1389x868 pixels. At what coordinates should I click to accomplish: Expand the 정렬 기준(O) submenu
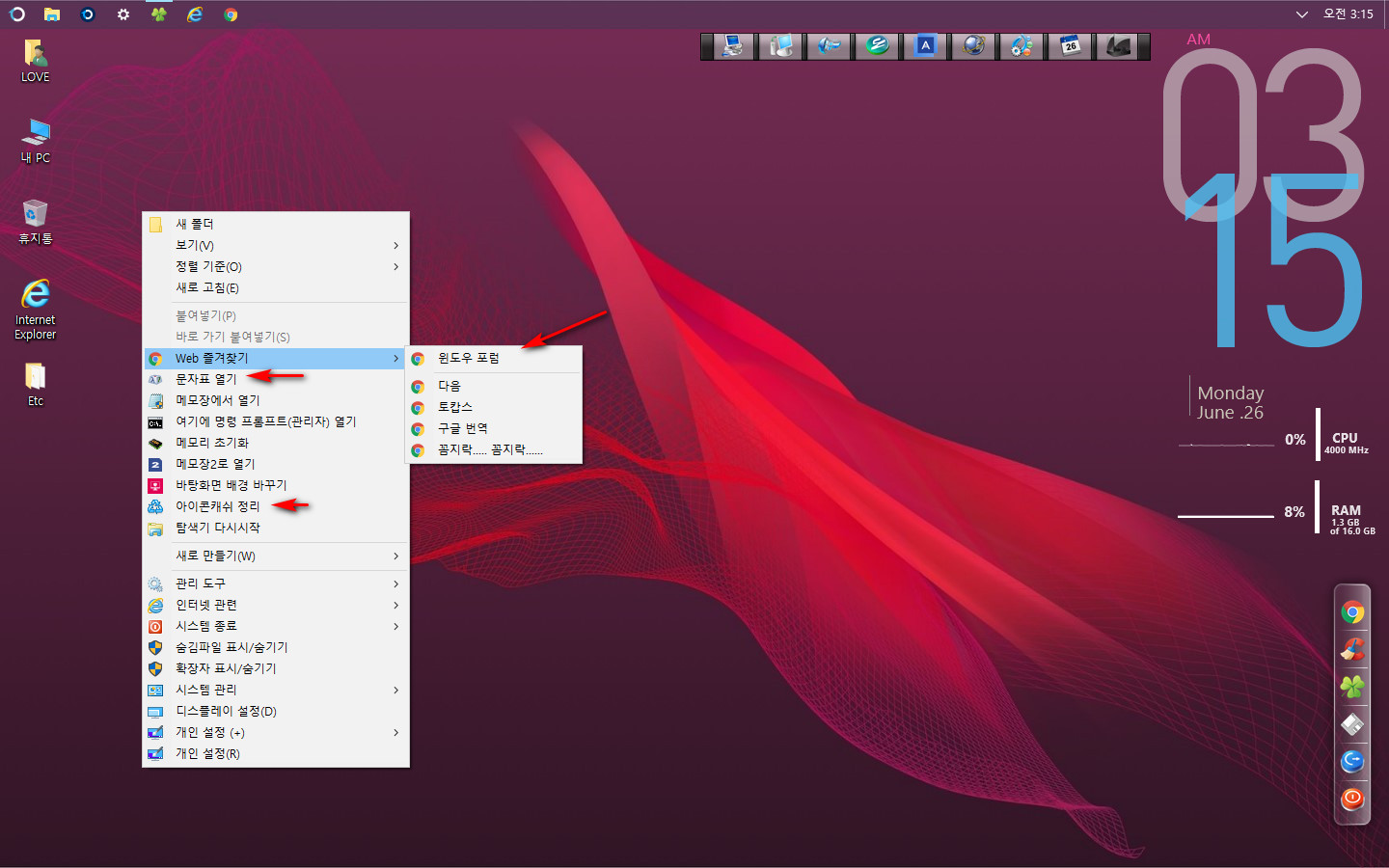(x=276, y=266)
